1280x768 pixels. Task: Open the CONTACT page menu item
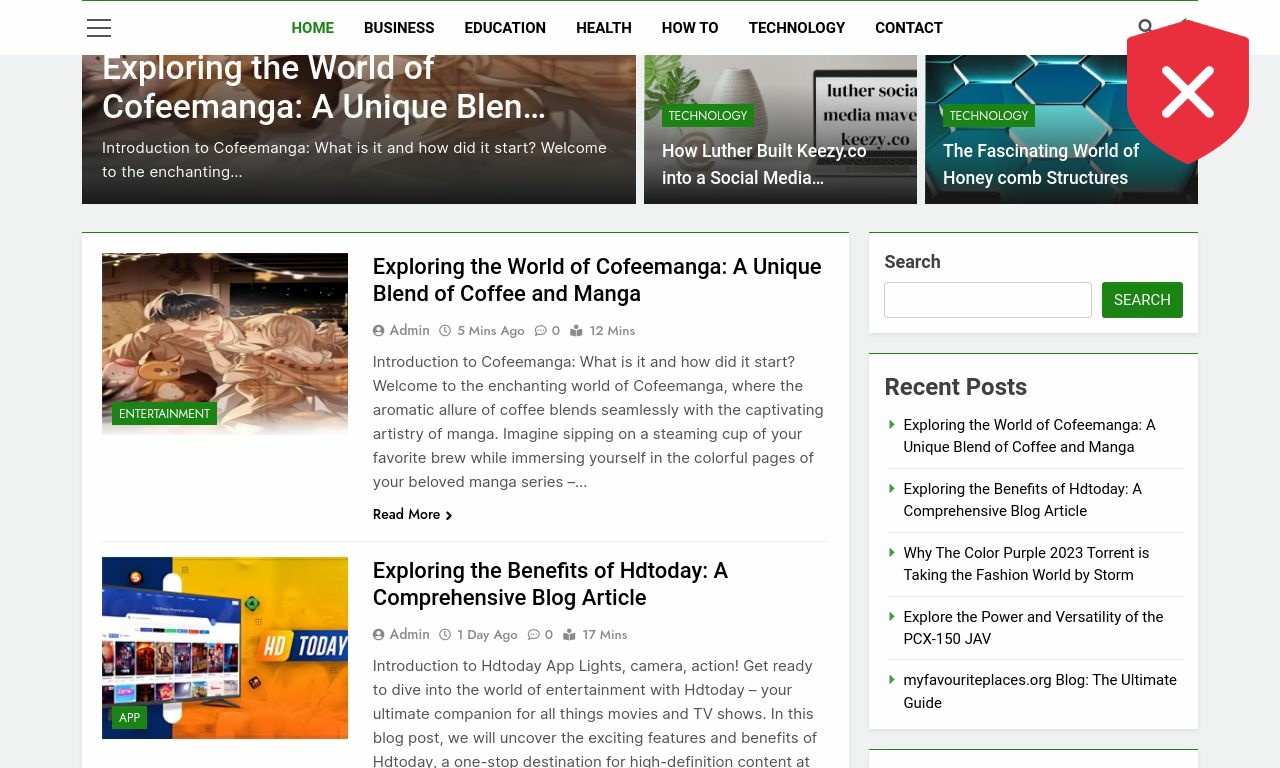(x=909, y=28)
